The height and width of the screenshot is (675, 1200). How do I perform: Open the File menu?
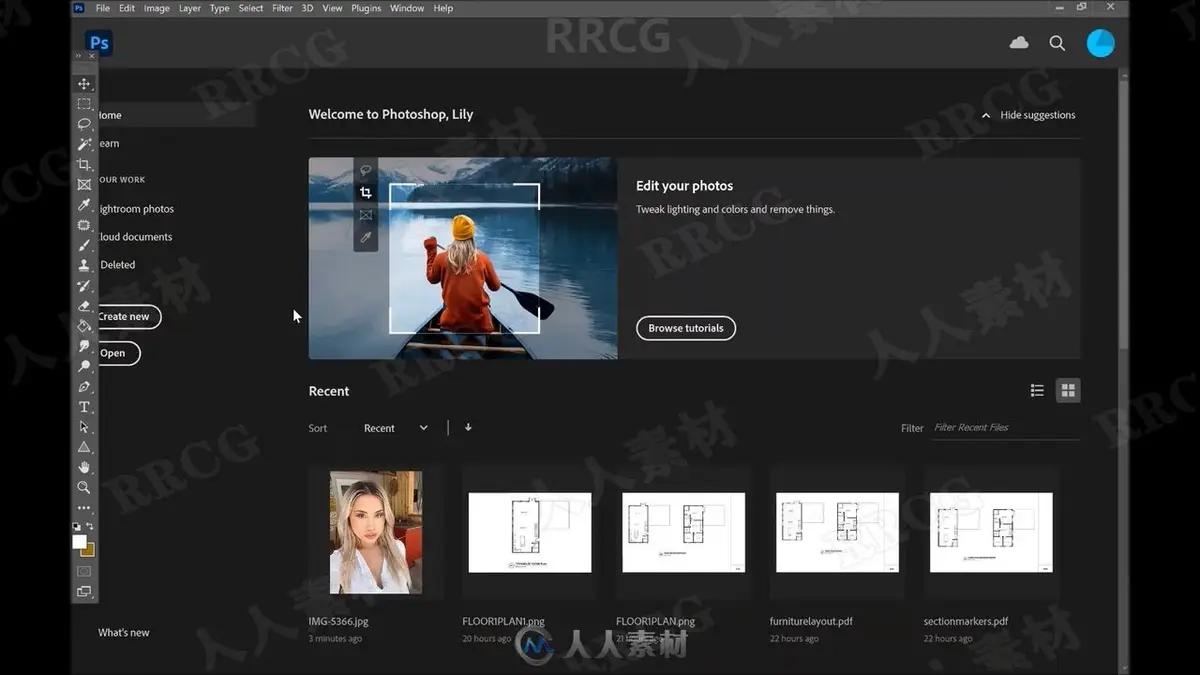pyautogui.click(x=103, y=8)
